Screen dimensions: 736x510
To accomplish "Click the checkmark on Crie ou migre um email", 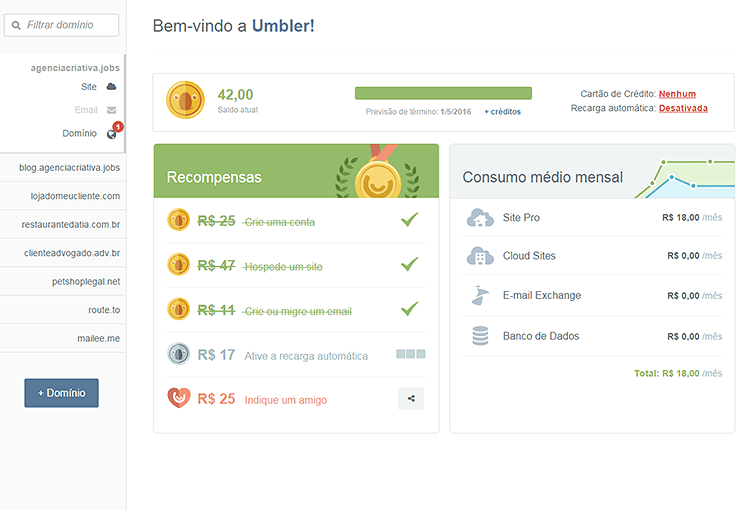I will [409, 308].
